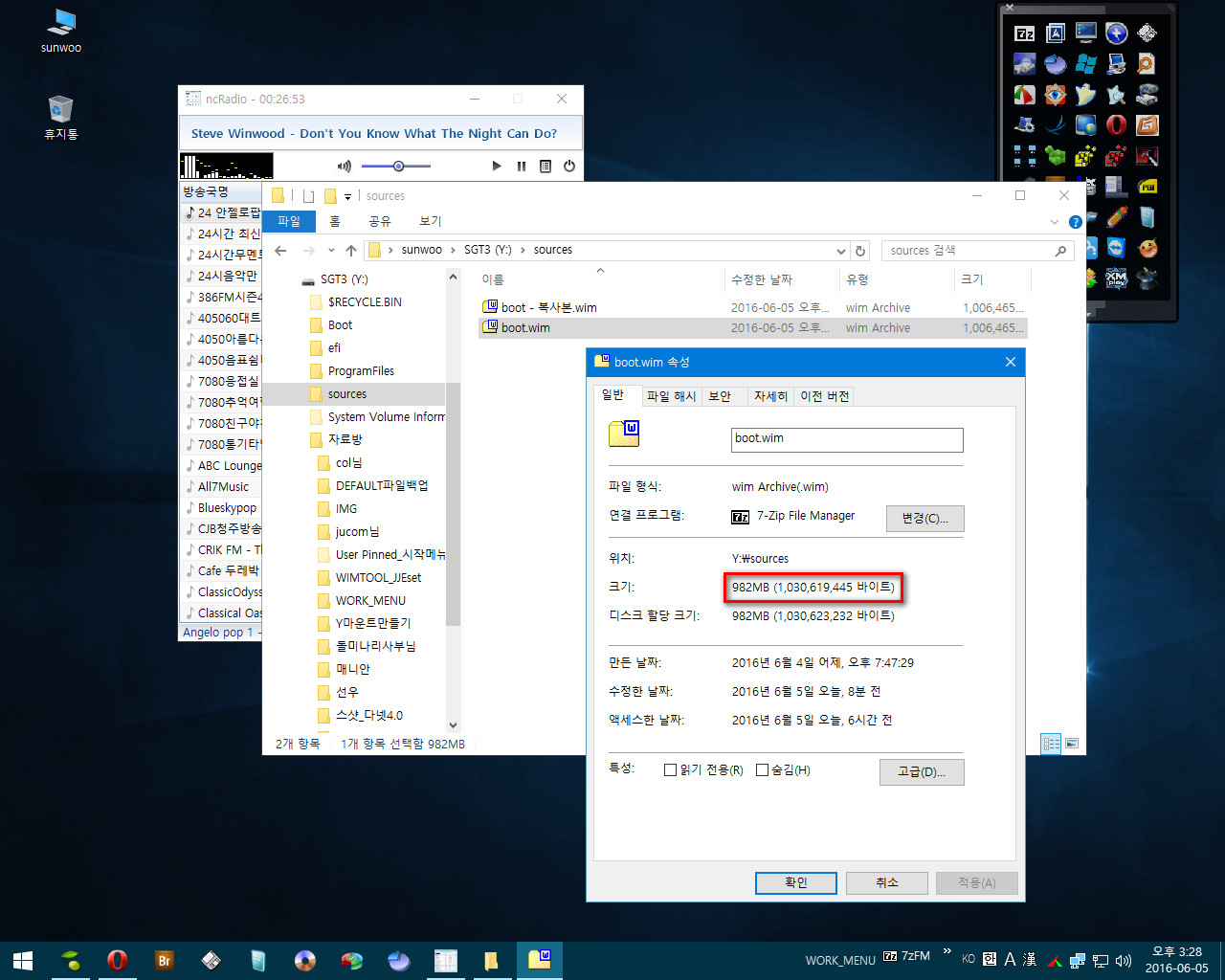1225x980 pixels.
Task: Click the 'sources 검색' search box
Action: [x=976, y=251]
